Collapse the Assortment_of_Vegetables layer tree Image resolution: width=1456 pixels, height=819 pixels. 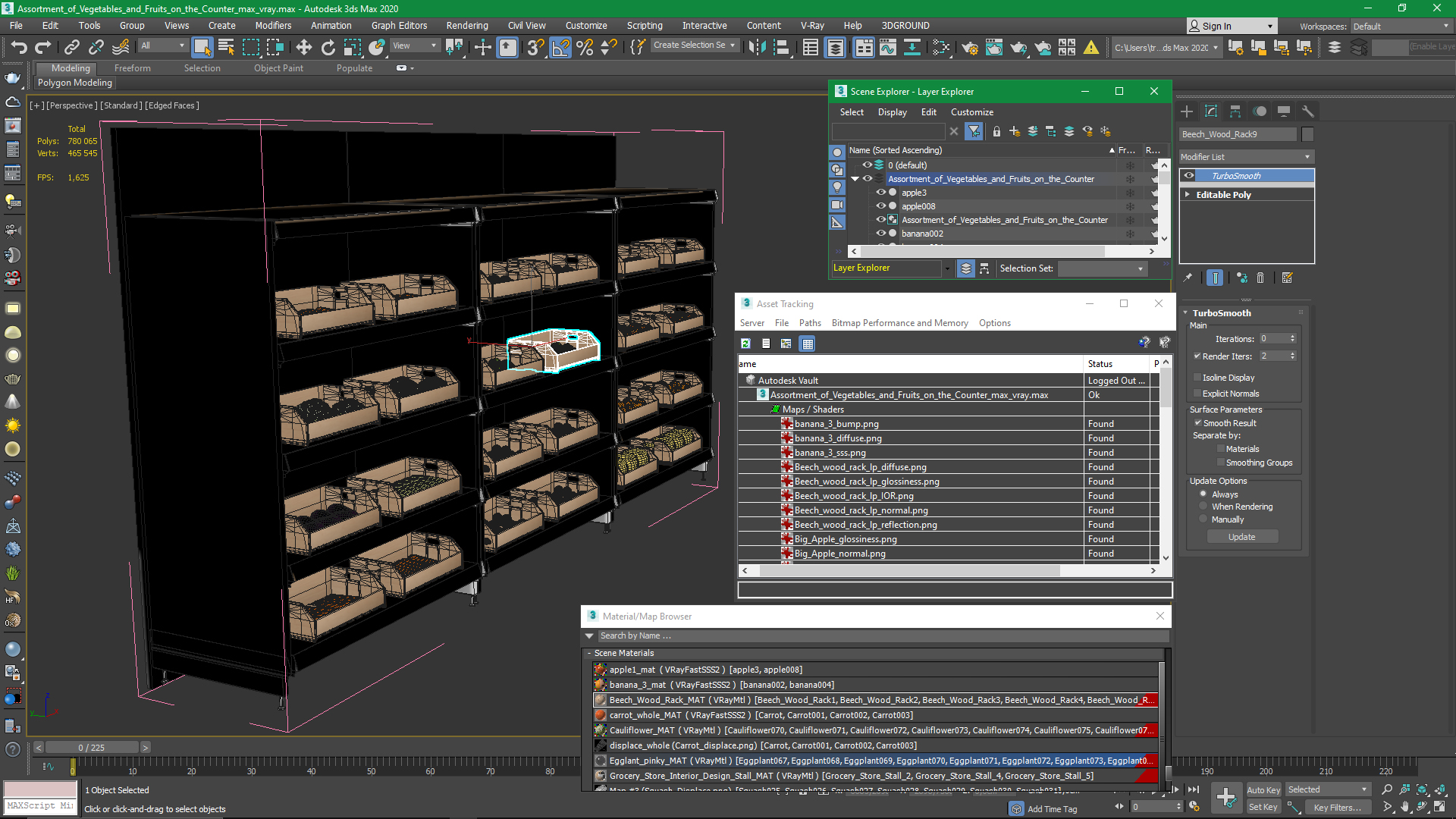click(x=855, y=179)
